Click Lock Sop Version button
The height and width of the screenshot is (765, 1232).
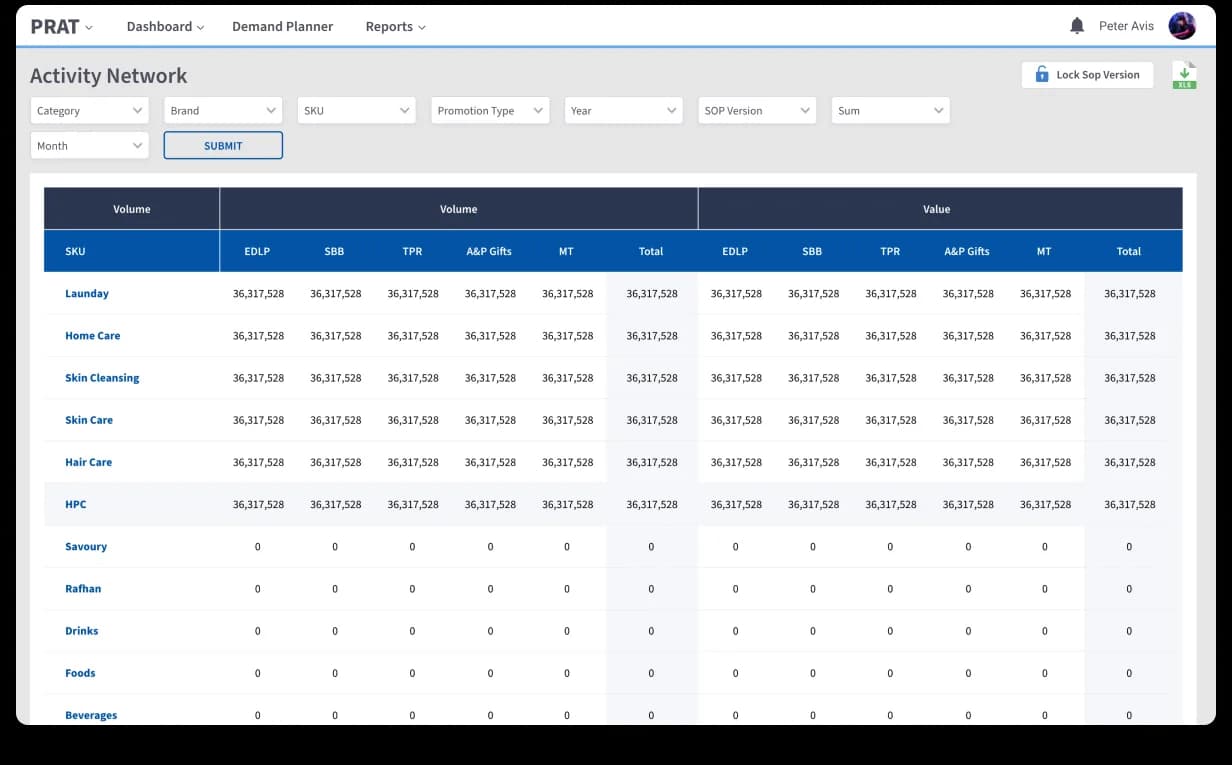[x=1087, y=75]
